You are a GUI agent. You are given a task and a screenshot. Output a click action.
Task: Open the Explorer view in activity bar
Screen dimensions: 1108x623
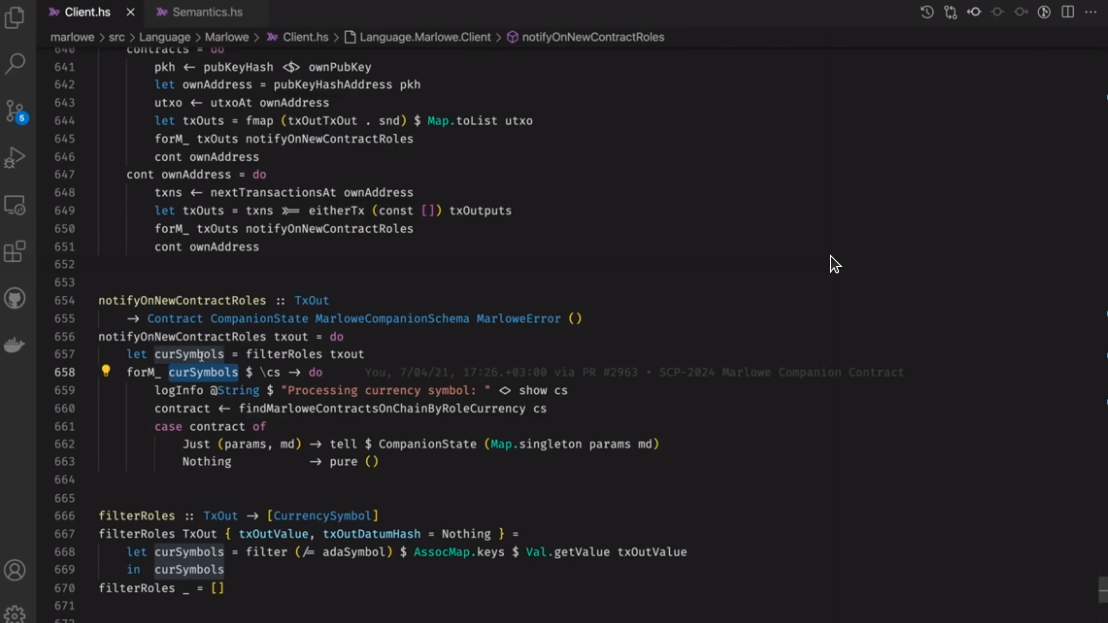[x=15, y=18]
